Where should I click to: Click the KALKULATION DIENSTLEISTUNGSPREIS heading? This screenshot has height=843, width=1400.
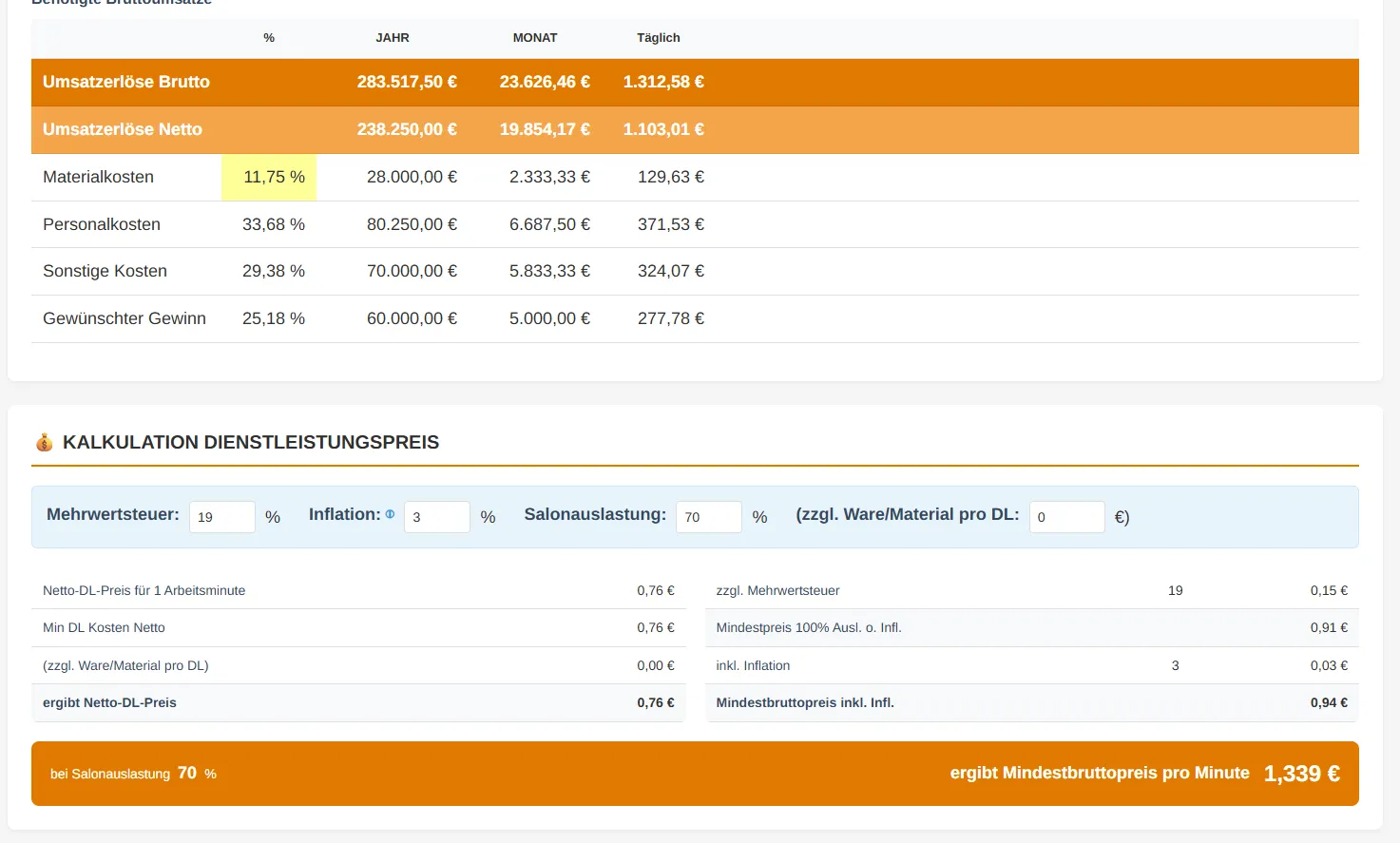(251, 442)
